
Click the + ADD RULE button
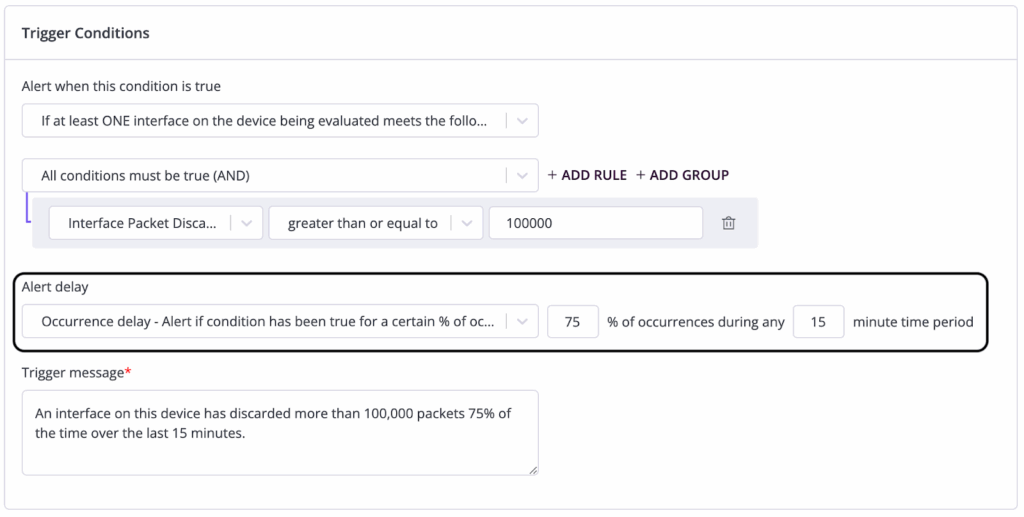(587, 175)
